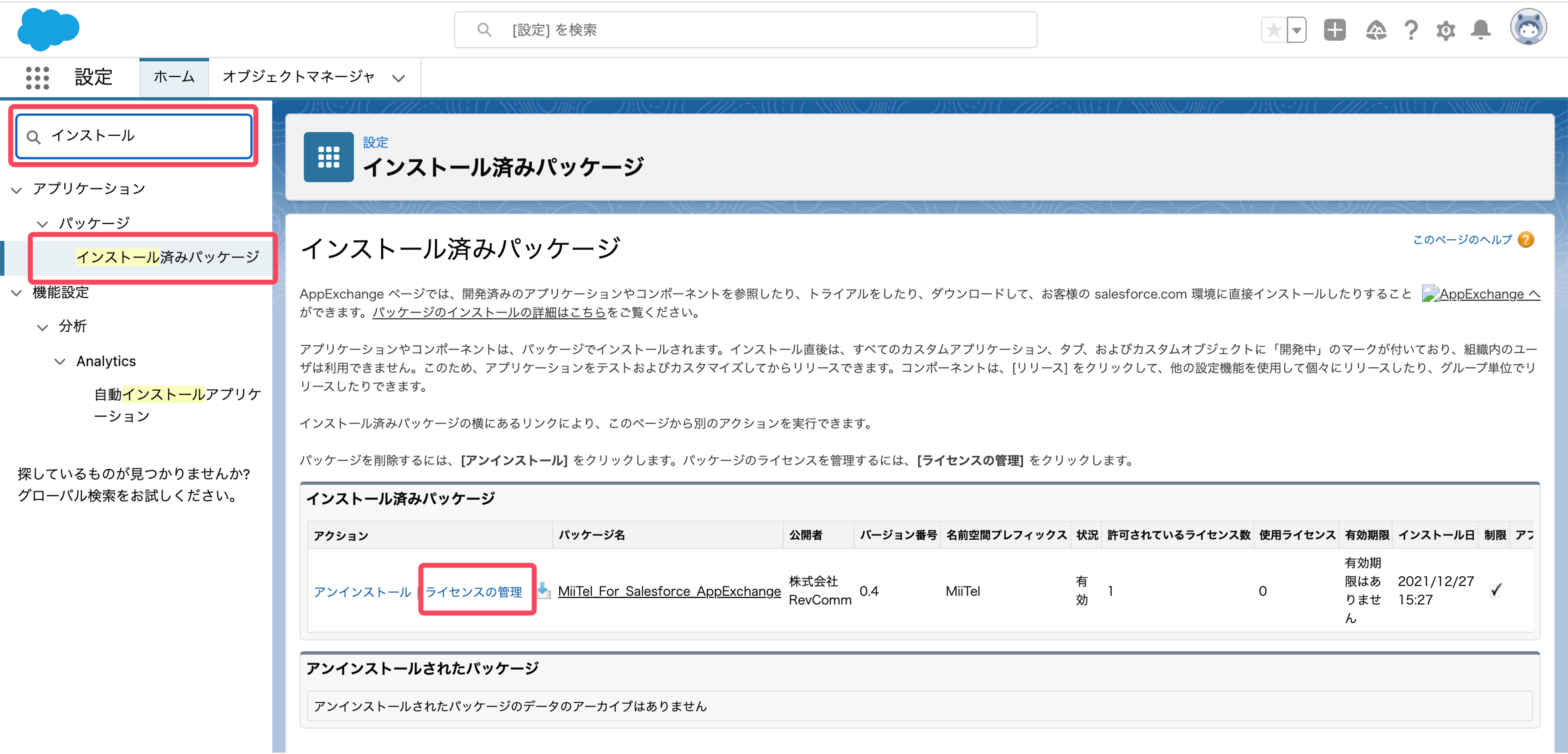Viewport: 1568px width, 754px height.
Task: Open the help question mark icon
Action: click(1411, 30)
